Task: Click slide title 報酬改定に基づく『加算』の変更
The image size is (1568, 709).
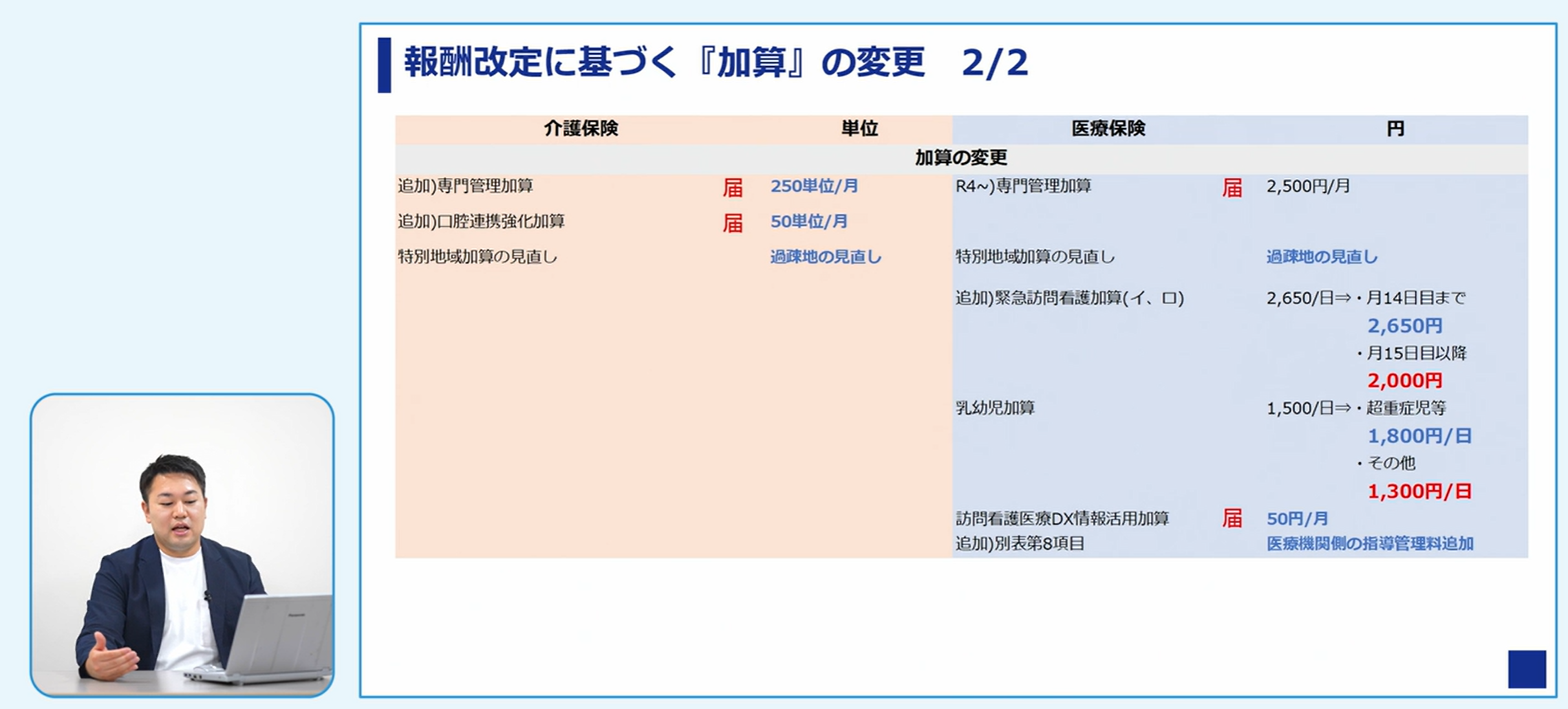Action: (x=664, y=63)
